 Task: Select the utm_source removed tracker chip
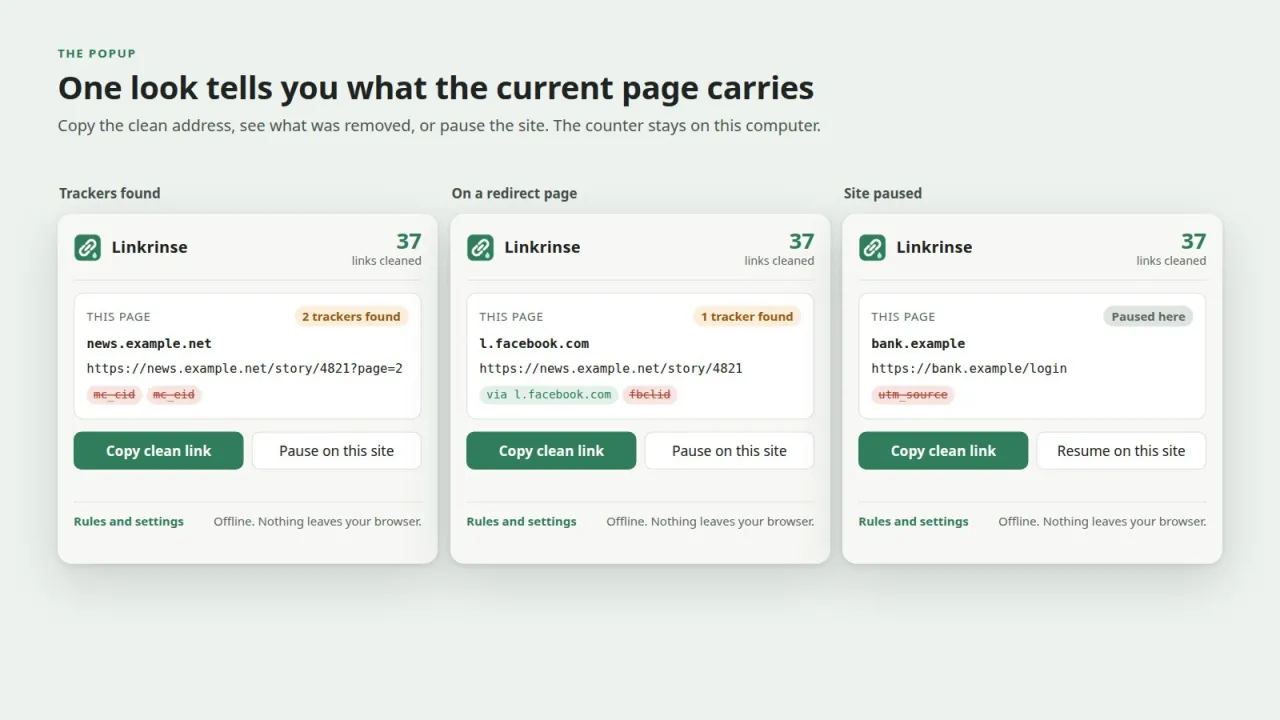[x=913, y=394]
